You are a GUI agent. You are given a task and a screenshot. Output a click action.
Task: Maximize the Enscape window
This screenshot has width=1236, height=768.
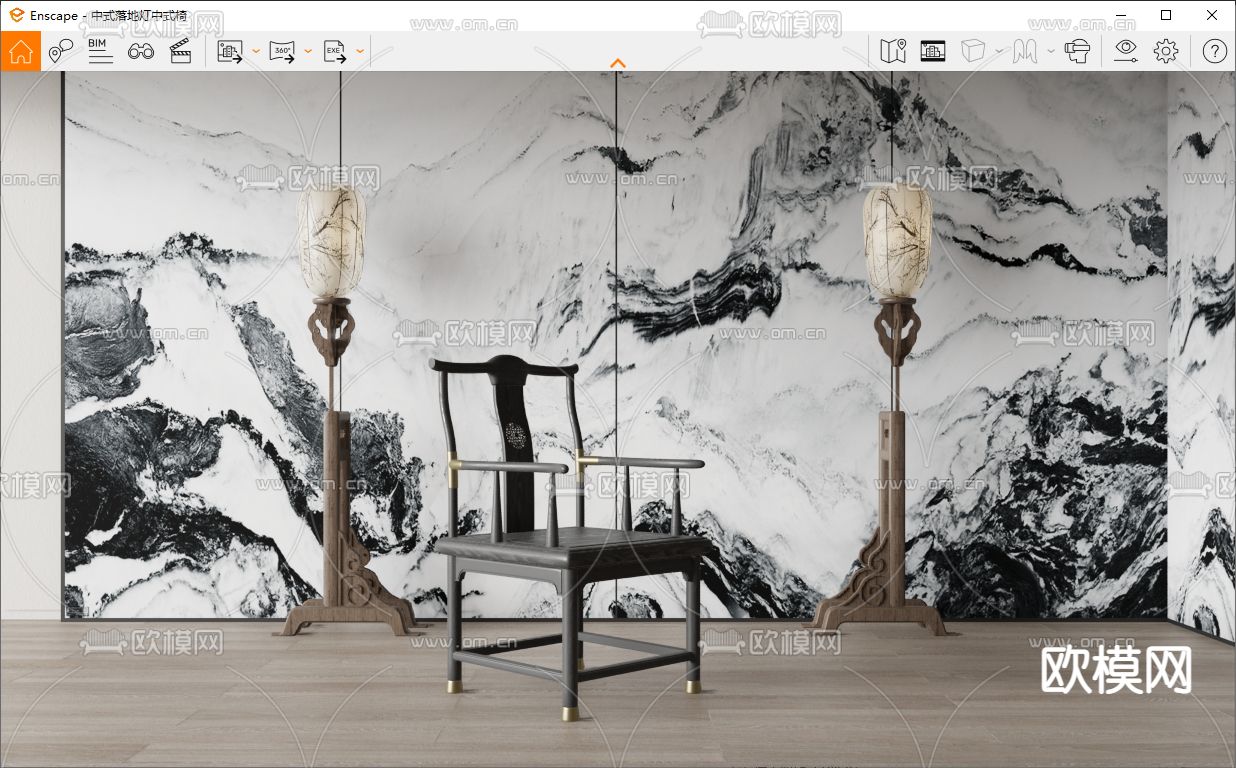(1166, 15)
